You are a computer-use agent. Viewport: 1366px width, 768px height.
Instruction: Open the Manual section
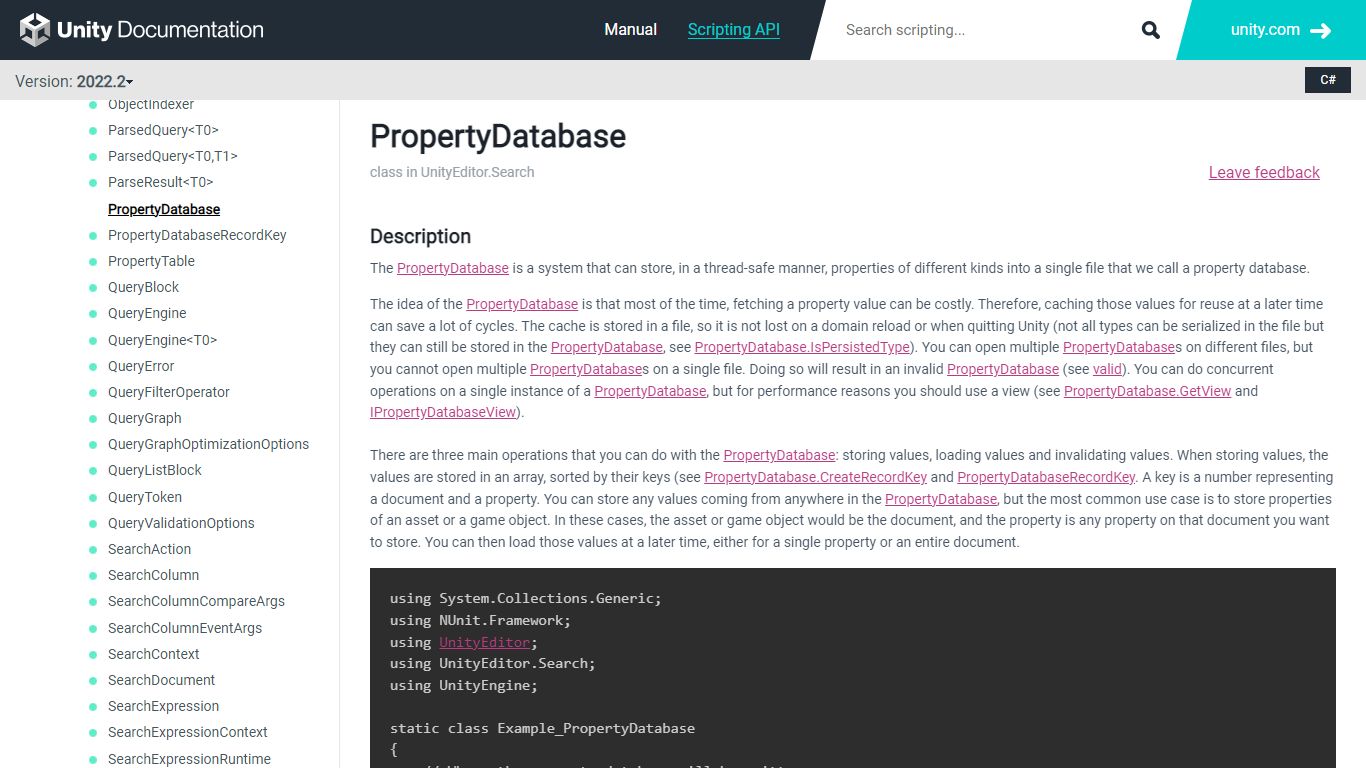[631, 30]
